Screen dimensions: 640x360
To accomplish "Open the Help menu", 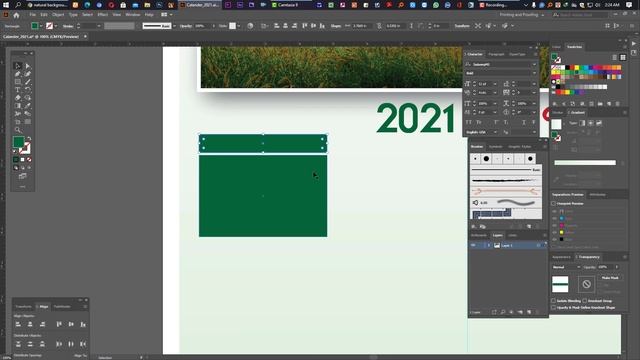I will pos(149,15).
